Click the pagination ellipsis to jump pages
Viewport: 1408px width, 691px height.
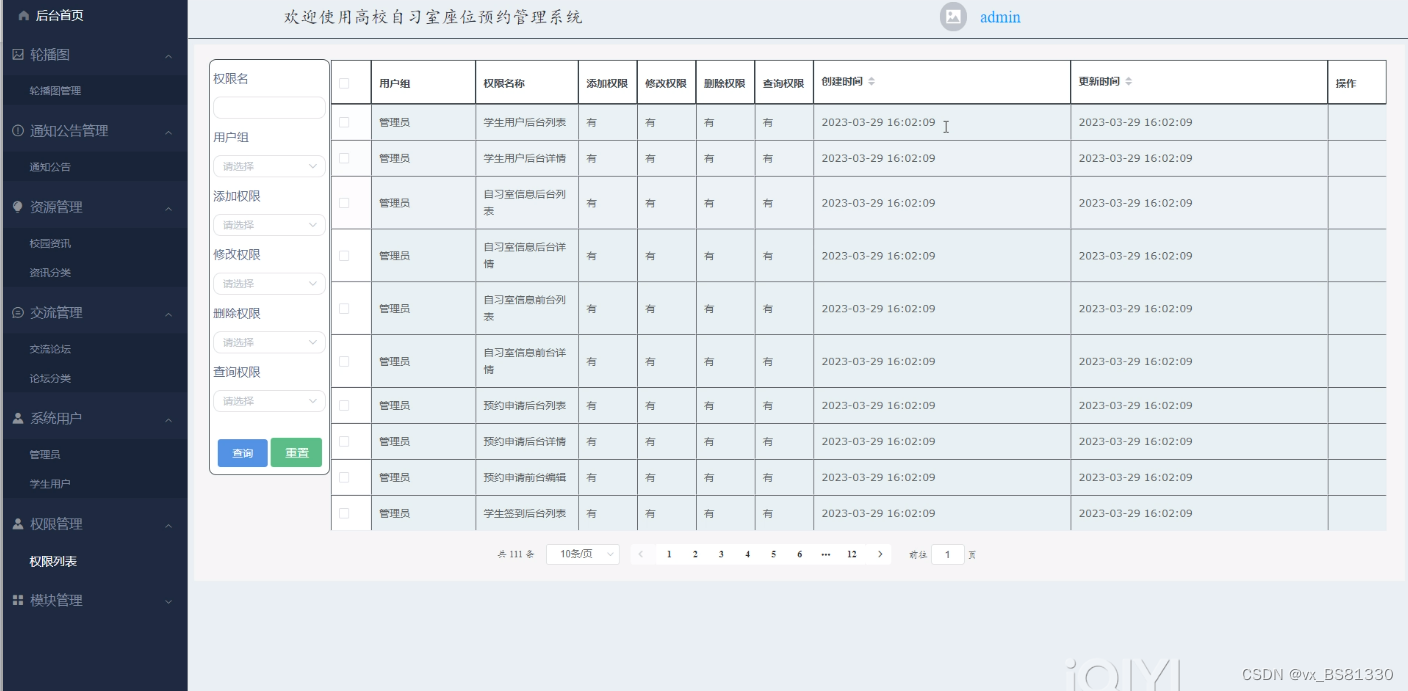[826, 554]
